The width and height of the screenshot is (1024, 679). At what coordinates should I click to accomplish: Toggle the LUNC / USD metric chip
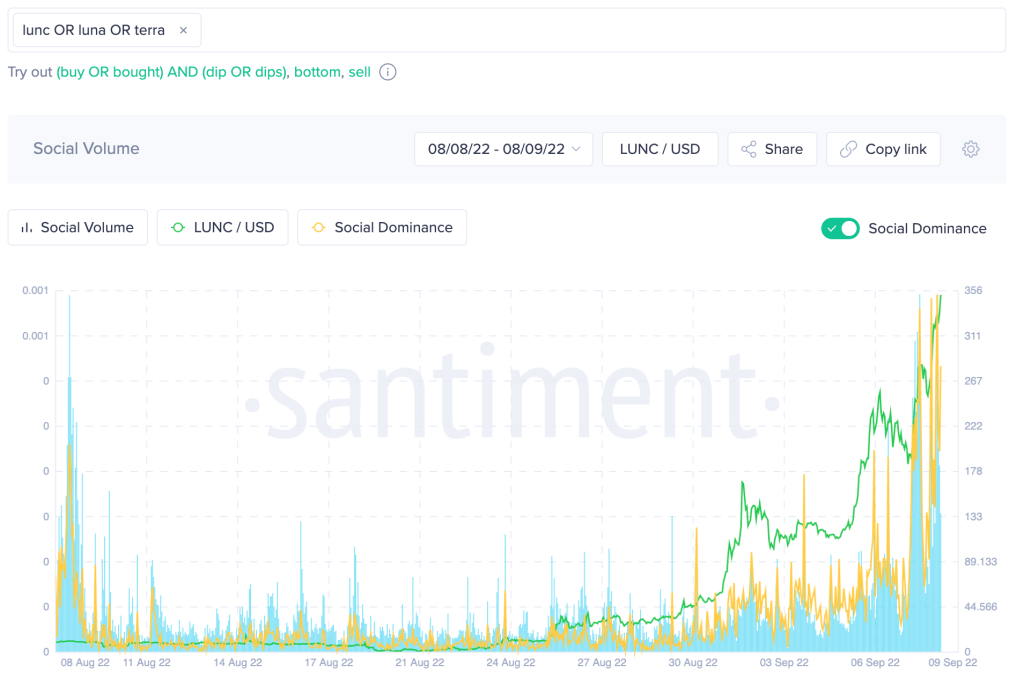(x=222, y=227)
